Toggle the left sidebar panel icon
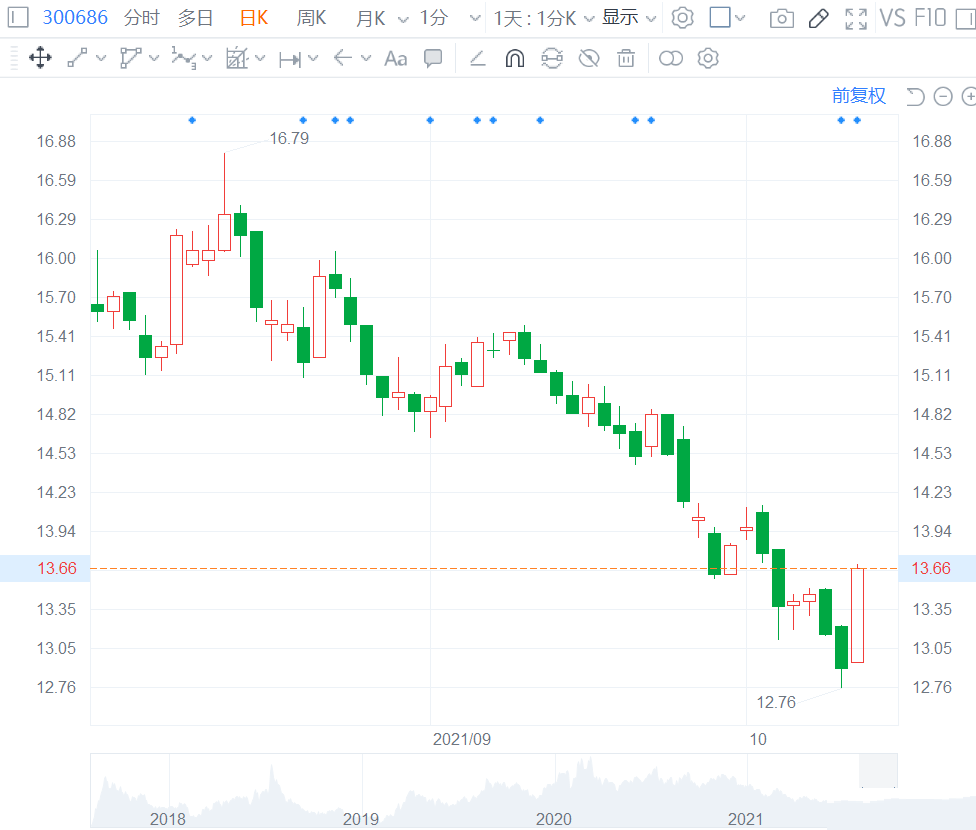Screen dimensions: 976x830 18,17
